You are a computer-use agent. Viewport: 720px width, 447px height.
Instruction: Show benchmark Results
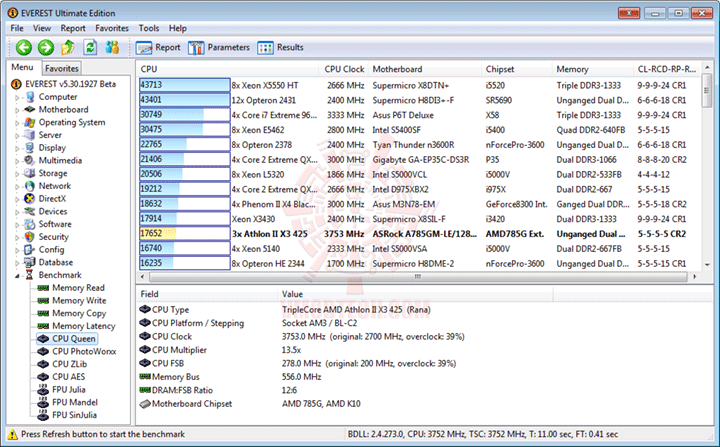pos(280,47)
